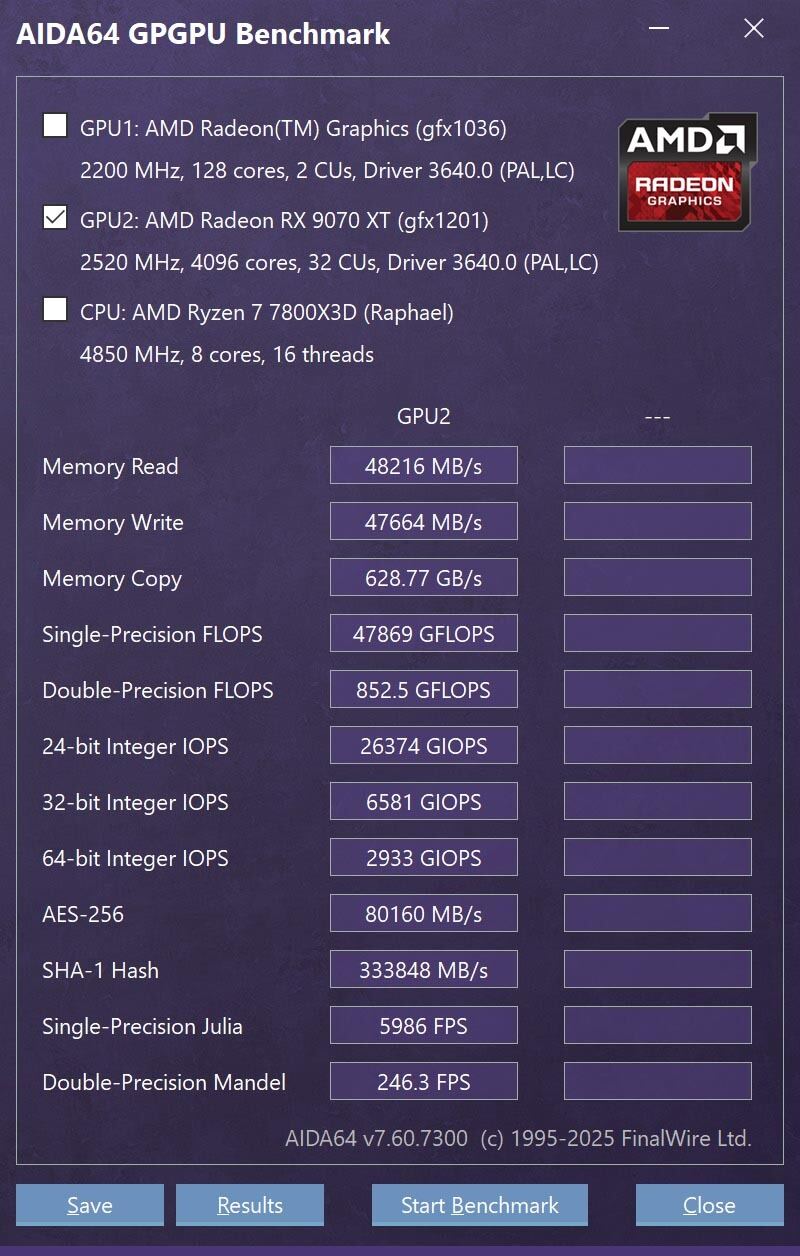Minimize the AIDA64 GPGPU Benchmark window
Image resolution: width=800 pixels, height=1256 pixels.
pyautogui.click(x=658, y=29)
